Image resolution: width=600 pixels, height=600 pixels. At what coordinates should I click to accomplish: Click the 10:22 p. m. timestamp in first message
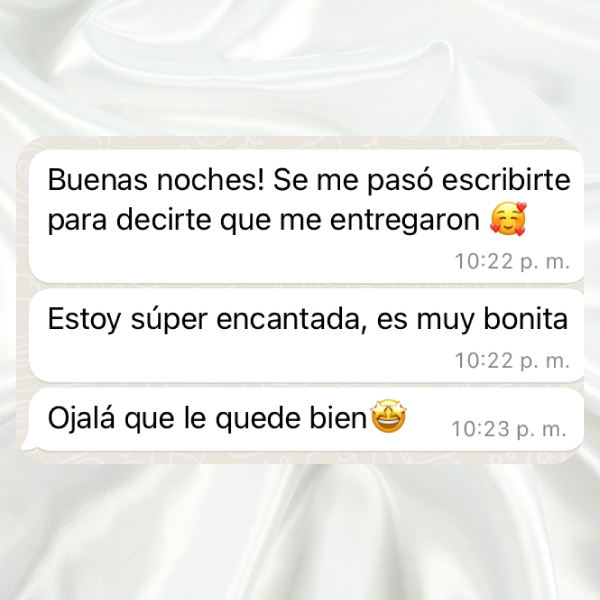click(x=512, y=262)
